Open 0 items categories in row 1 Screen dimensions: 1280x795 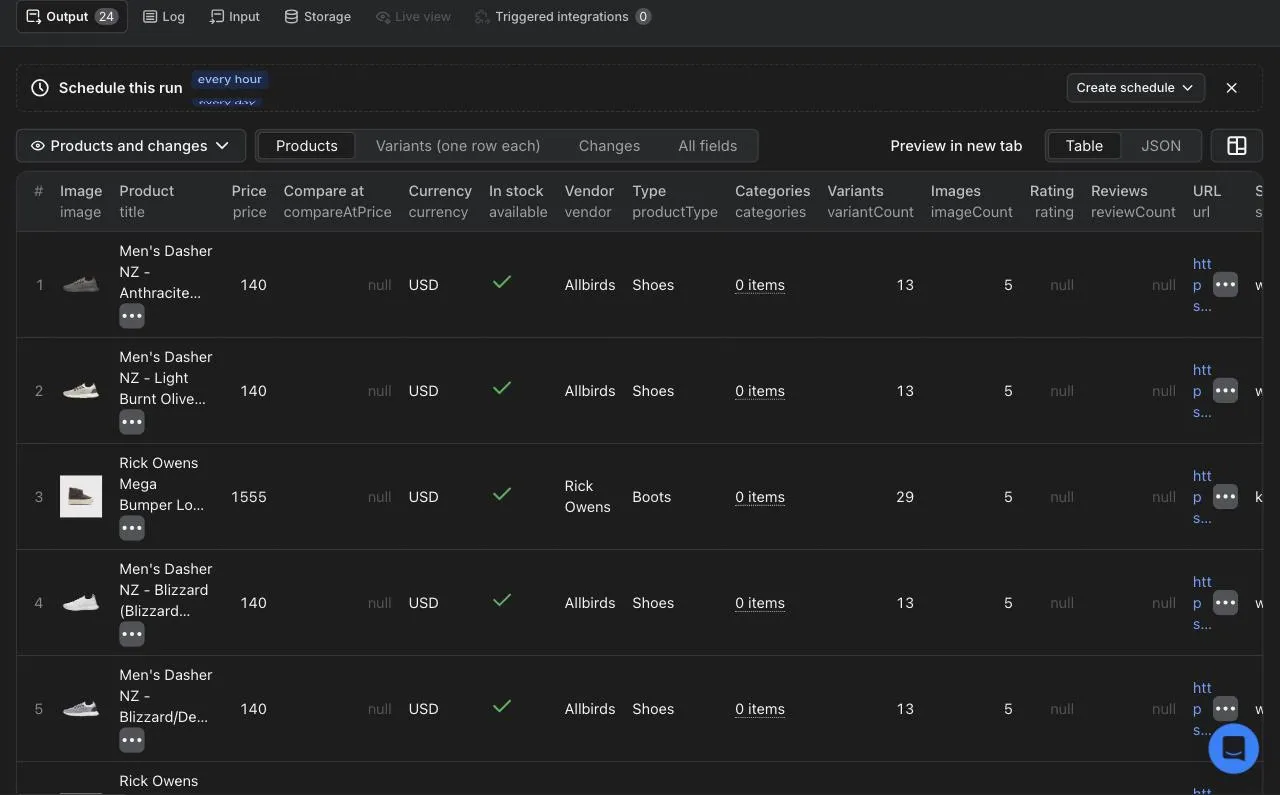coord(760,285)
